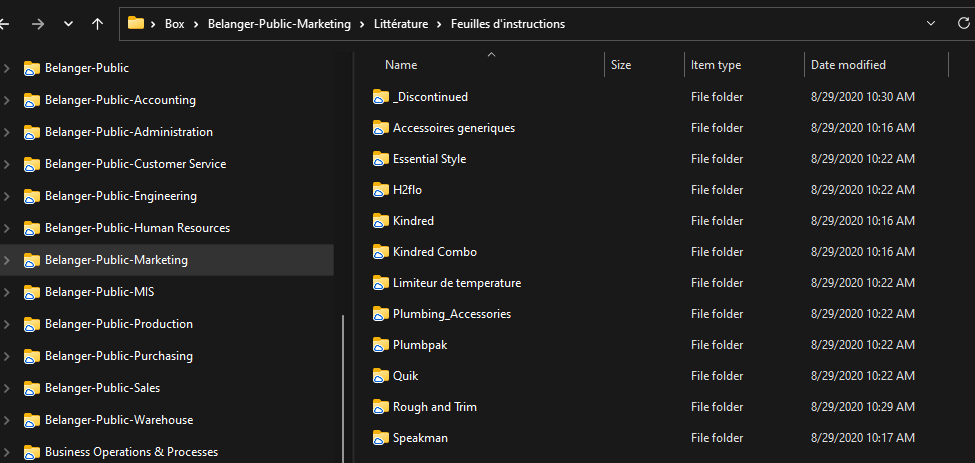Click the Plumbing_Accessories folder icon
Screen dimensions: 975x463
(x=381, y=314)
